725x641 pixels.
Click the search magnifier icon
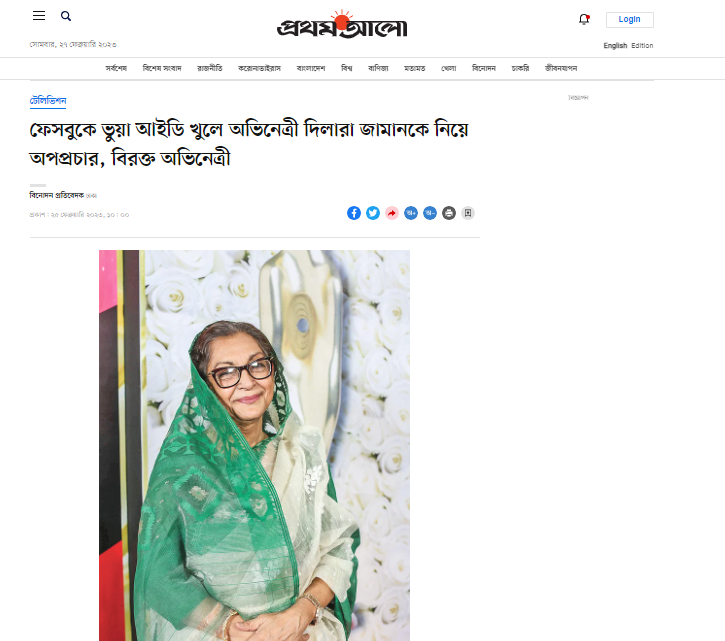tap(66, 16)
